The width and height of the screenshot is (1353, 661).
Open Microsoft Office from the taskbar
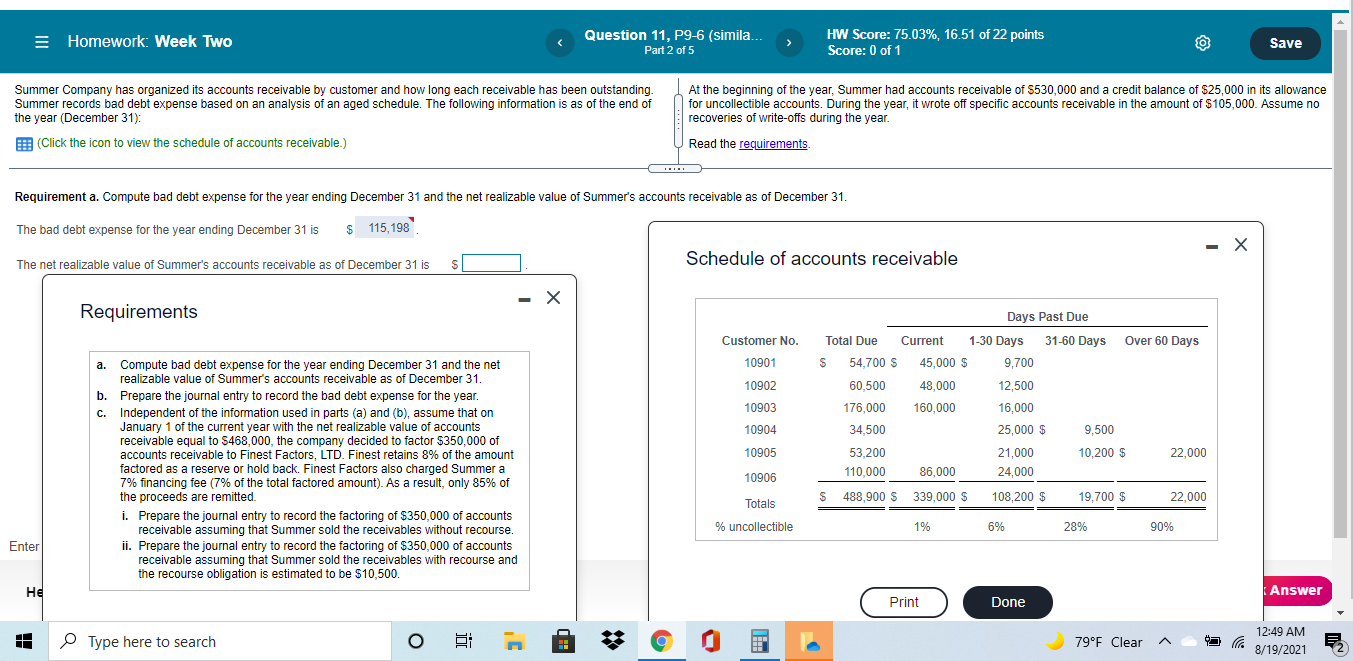click(x=710, y=641)
